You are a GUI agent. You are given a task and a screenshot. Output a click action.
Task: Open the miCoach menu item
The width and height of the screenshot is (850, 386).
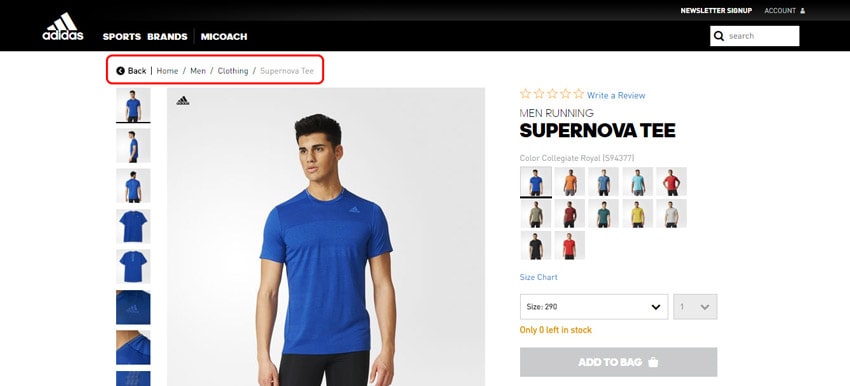(224, 37)
